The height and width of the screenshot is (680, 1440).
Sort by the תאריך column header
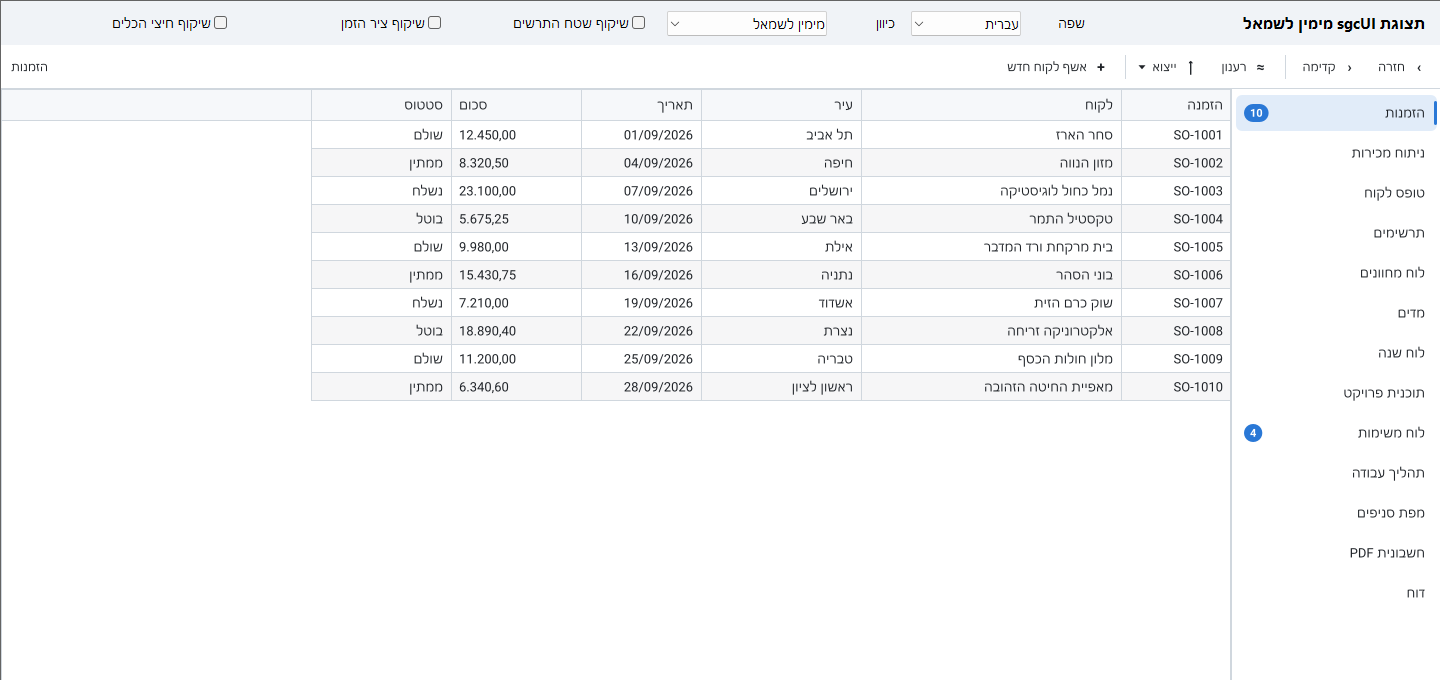coord(642,105)
